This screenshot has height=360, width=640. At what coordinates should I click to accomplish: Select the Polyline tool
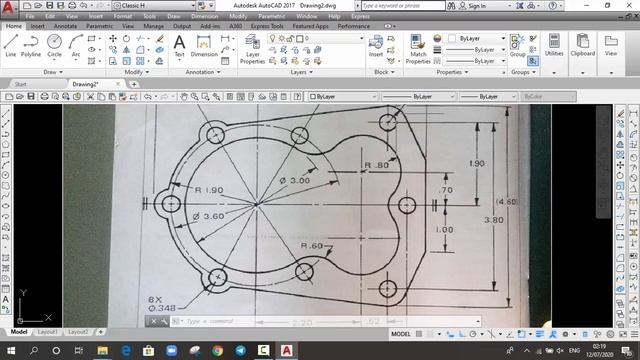point(31,45)
